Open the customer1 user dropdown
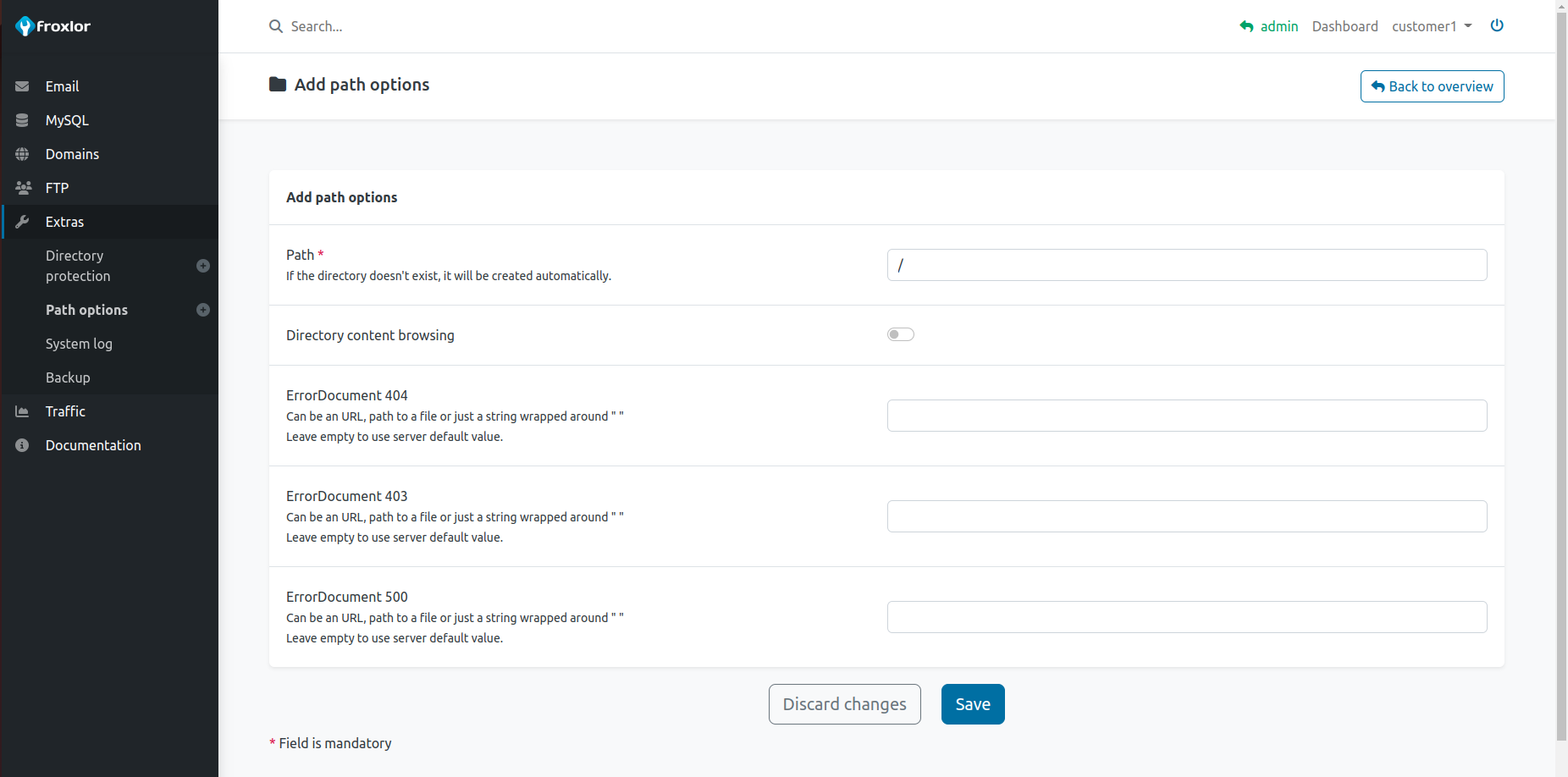The image size is (1568, 777). point(1431,26)
